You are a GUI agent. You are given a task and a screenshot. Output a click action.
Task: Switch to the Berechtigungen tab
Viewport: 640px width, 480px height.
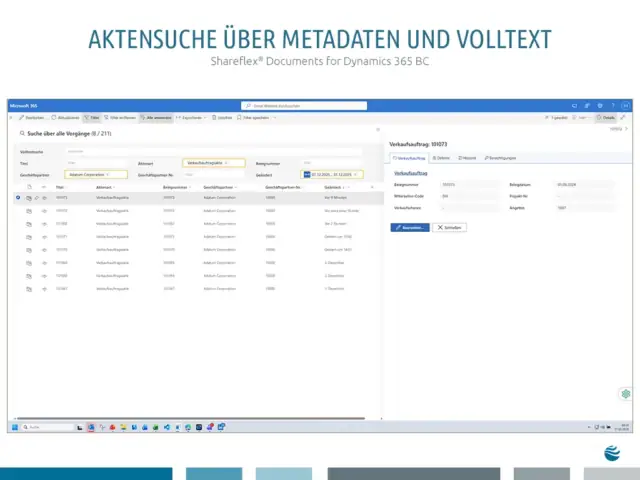pos(500,158)
